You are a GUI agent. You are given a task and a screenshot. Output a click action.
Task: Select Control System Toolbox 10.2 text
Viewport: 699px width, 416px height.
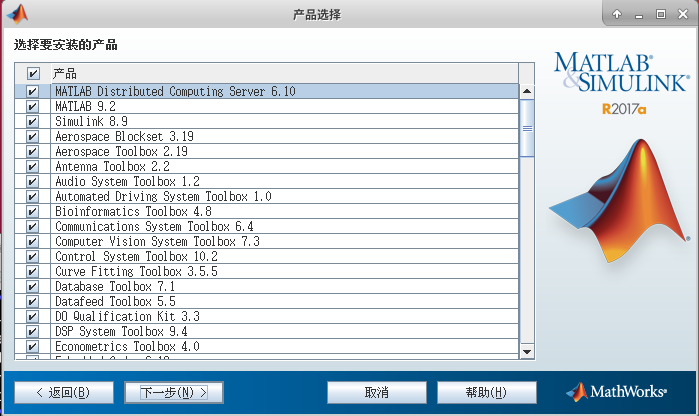pos(136,256)
